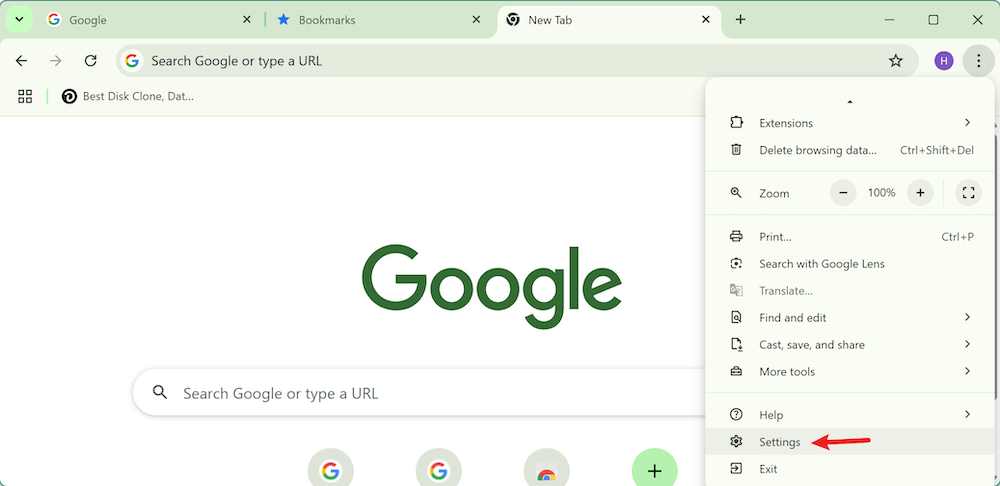Click the forward navigation arrow
The image size is (1000, 486).
[56, 61]
